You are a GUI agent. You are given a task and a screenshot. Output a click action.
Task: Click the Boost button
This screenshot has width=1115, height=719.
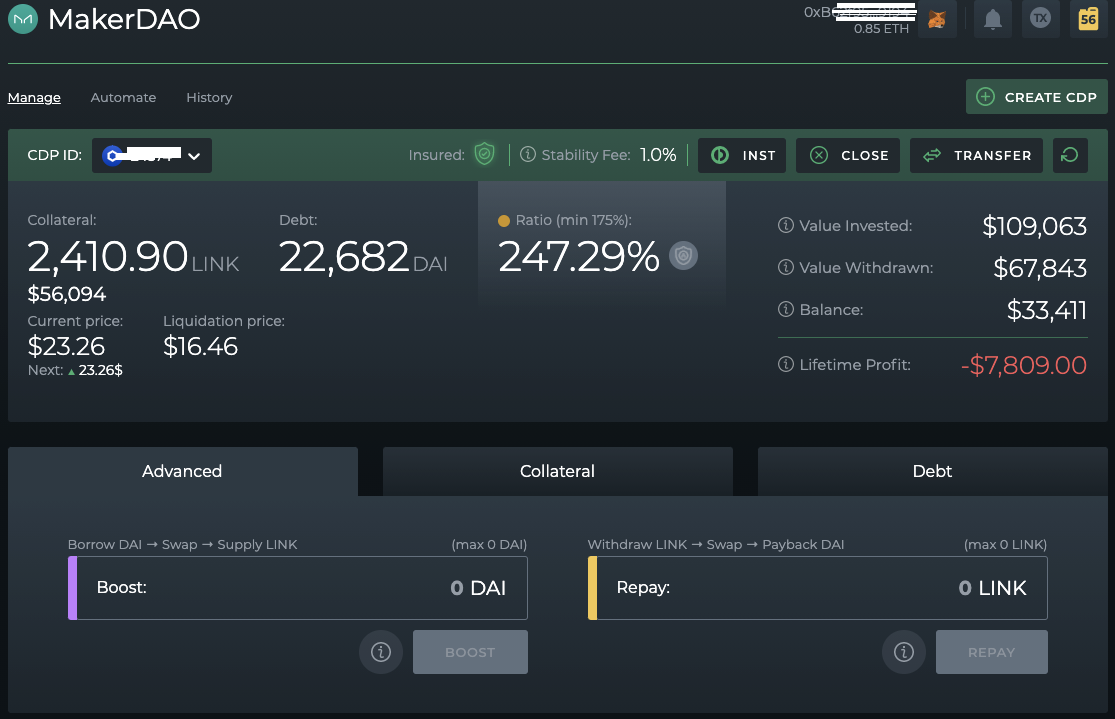470,651
